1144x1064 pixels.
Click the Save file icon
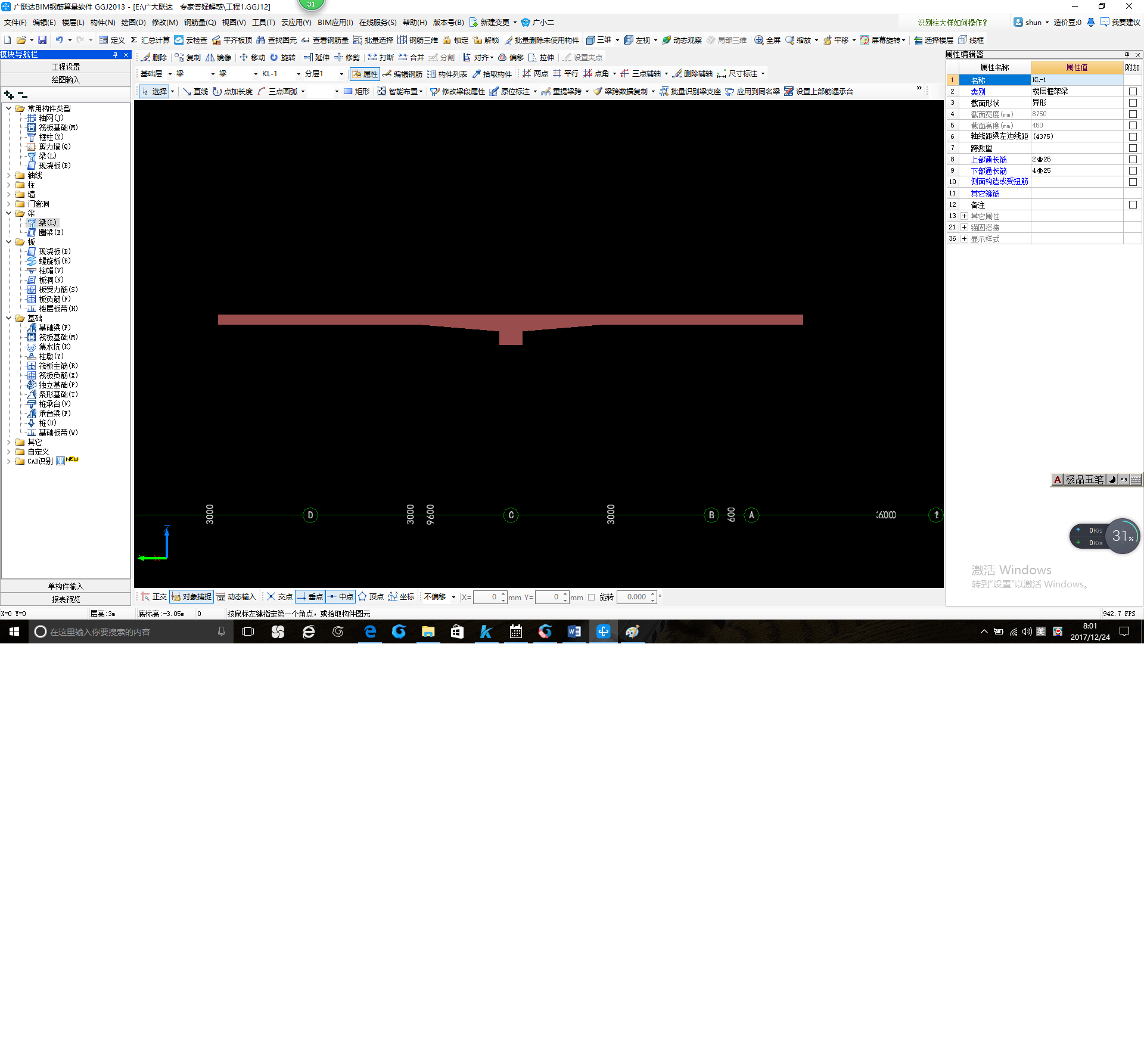pos(42,40)
